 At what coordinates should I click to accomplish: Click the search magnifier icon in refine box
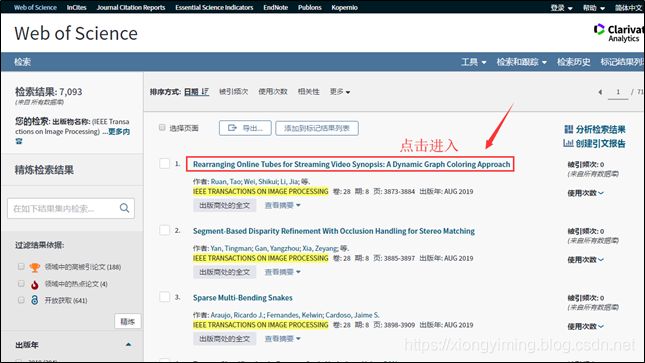[x=124, y=208]
